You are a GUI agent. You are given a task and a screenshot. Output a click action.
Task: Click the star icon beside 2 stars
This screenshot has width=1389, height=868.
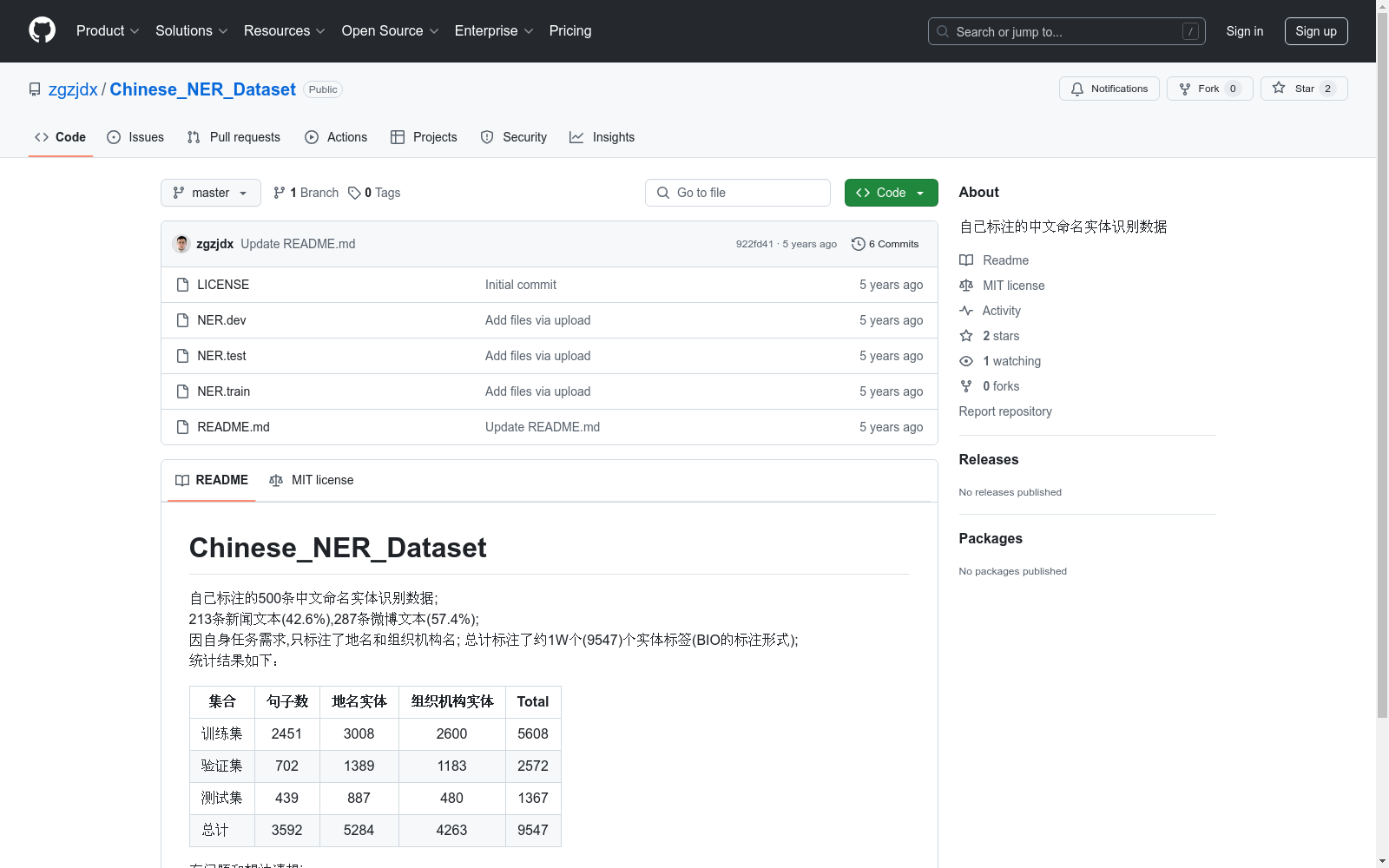[966, 336]
